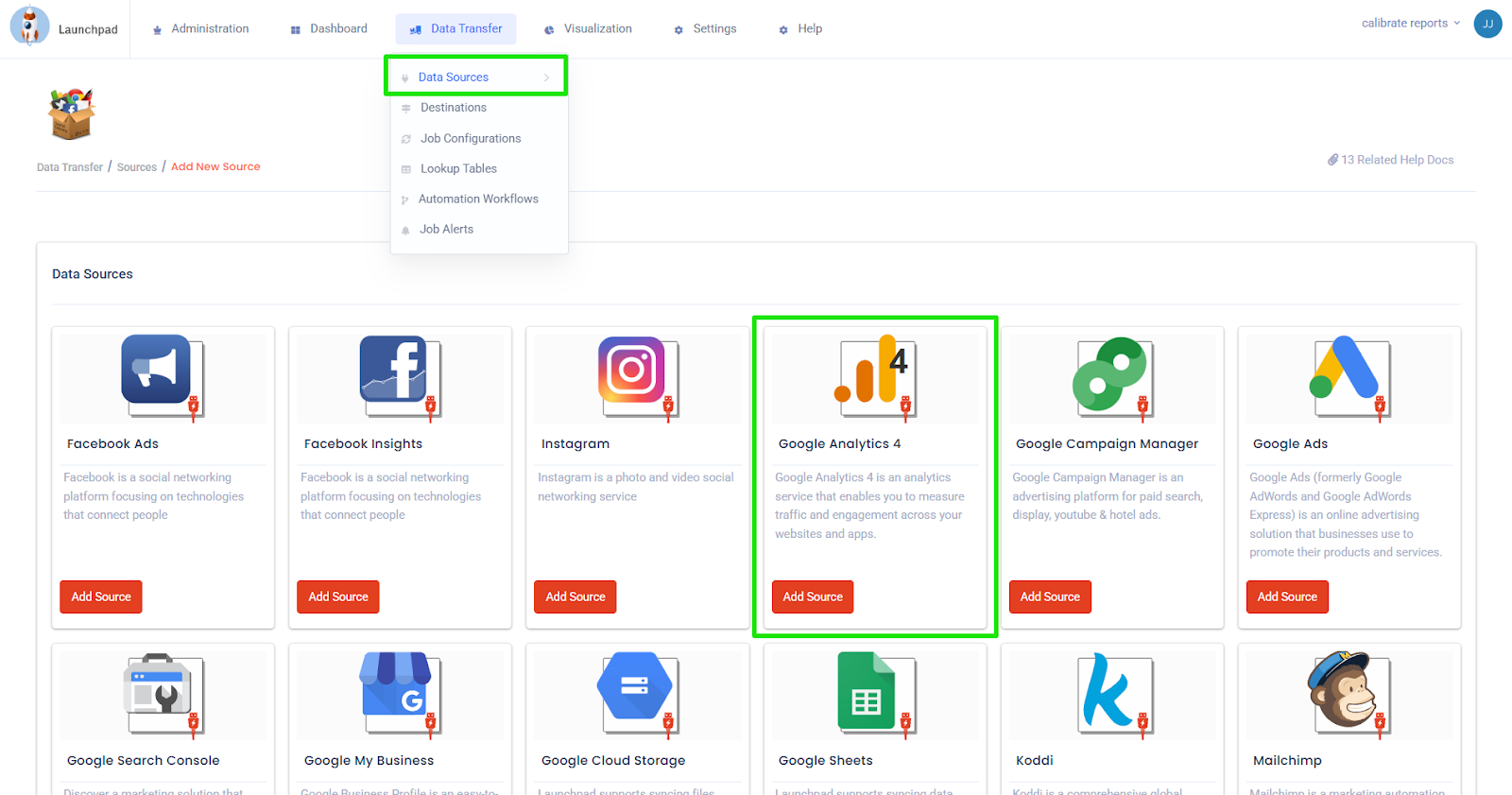This screenshot has width=1512, height=795.
Task: Open the Settings menu
Action: pyautogui.click(x=705, y=28)
